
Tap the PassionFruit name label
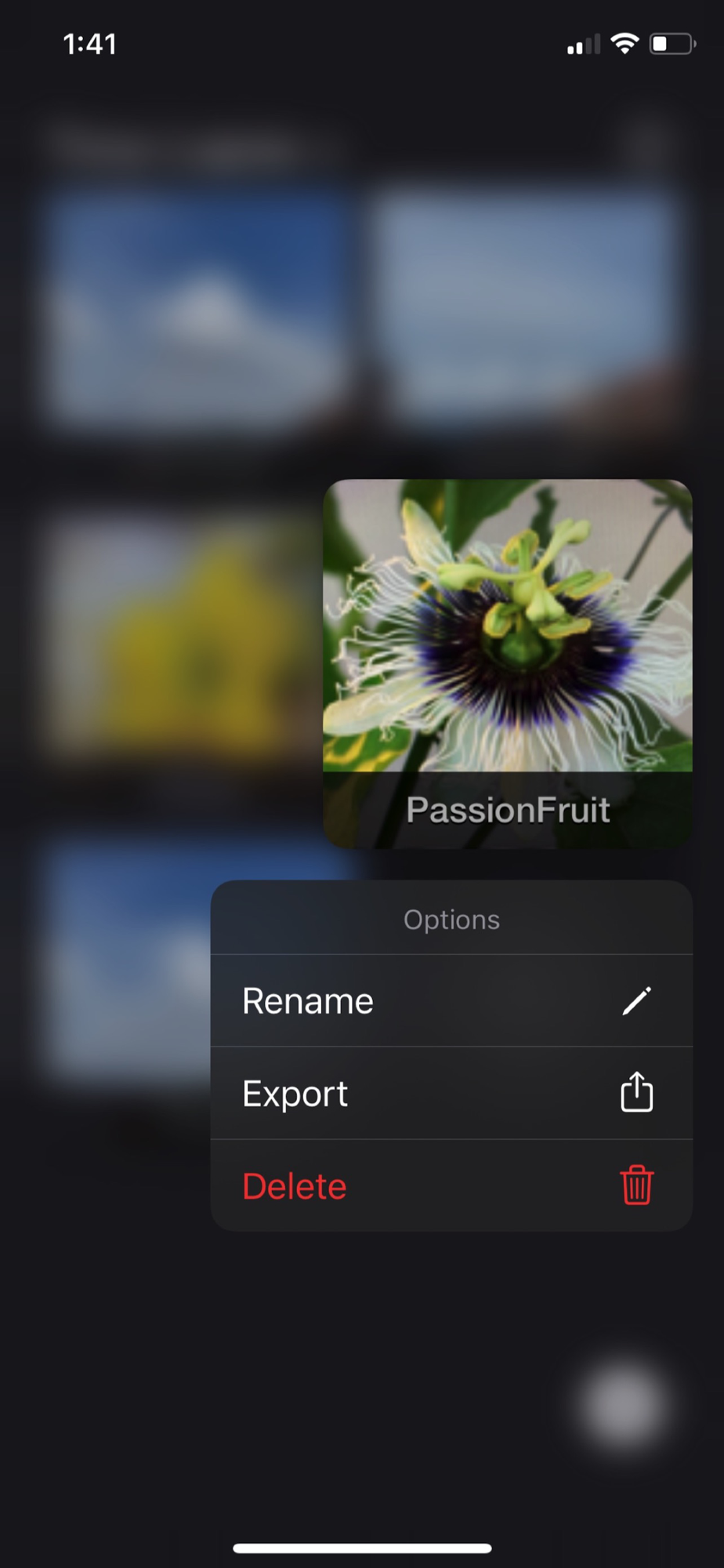[x=508, y=810]
